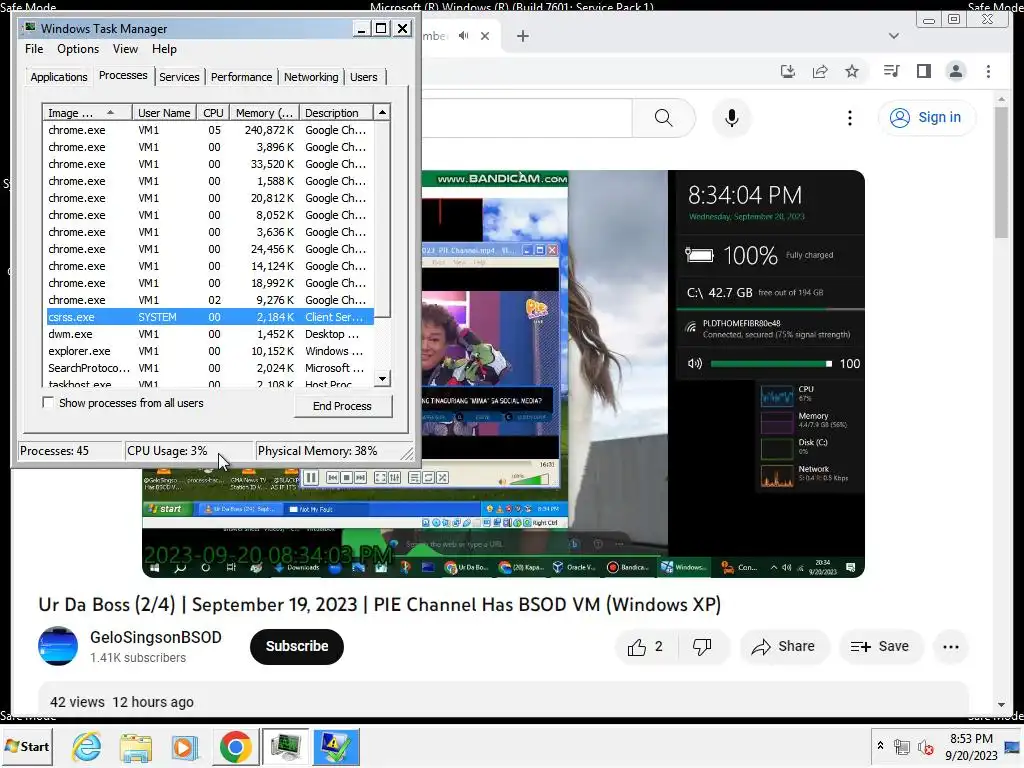Open YouTube settings three-dot menu
Viewport: 1024px width, 768px height.
[x=849, y=118]
